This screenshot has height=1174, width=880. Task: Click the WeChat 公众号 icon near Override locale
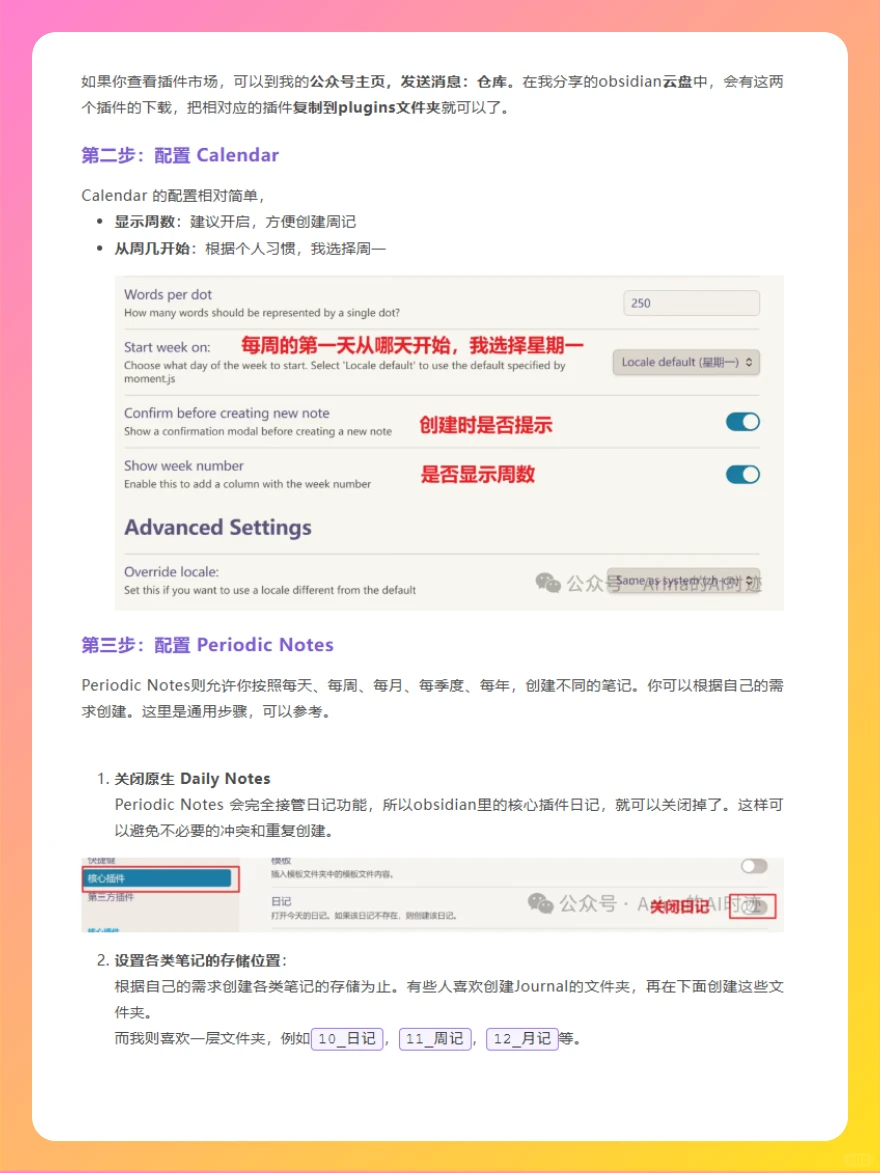pos(549,583)
